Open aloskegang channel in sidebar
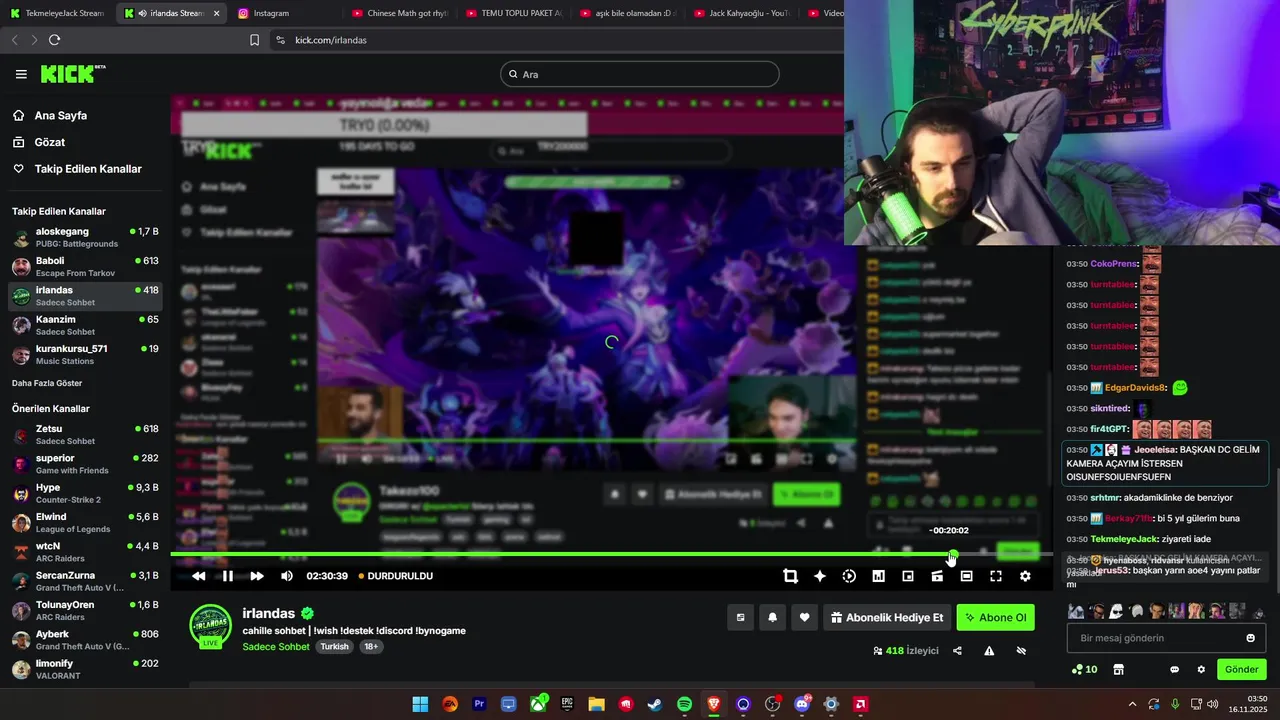 [x=85, y=238]
